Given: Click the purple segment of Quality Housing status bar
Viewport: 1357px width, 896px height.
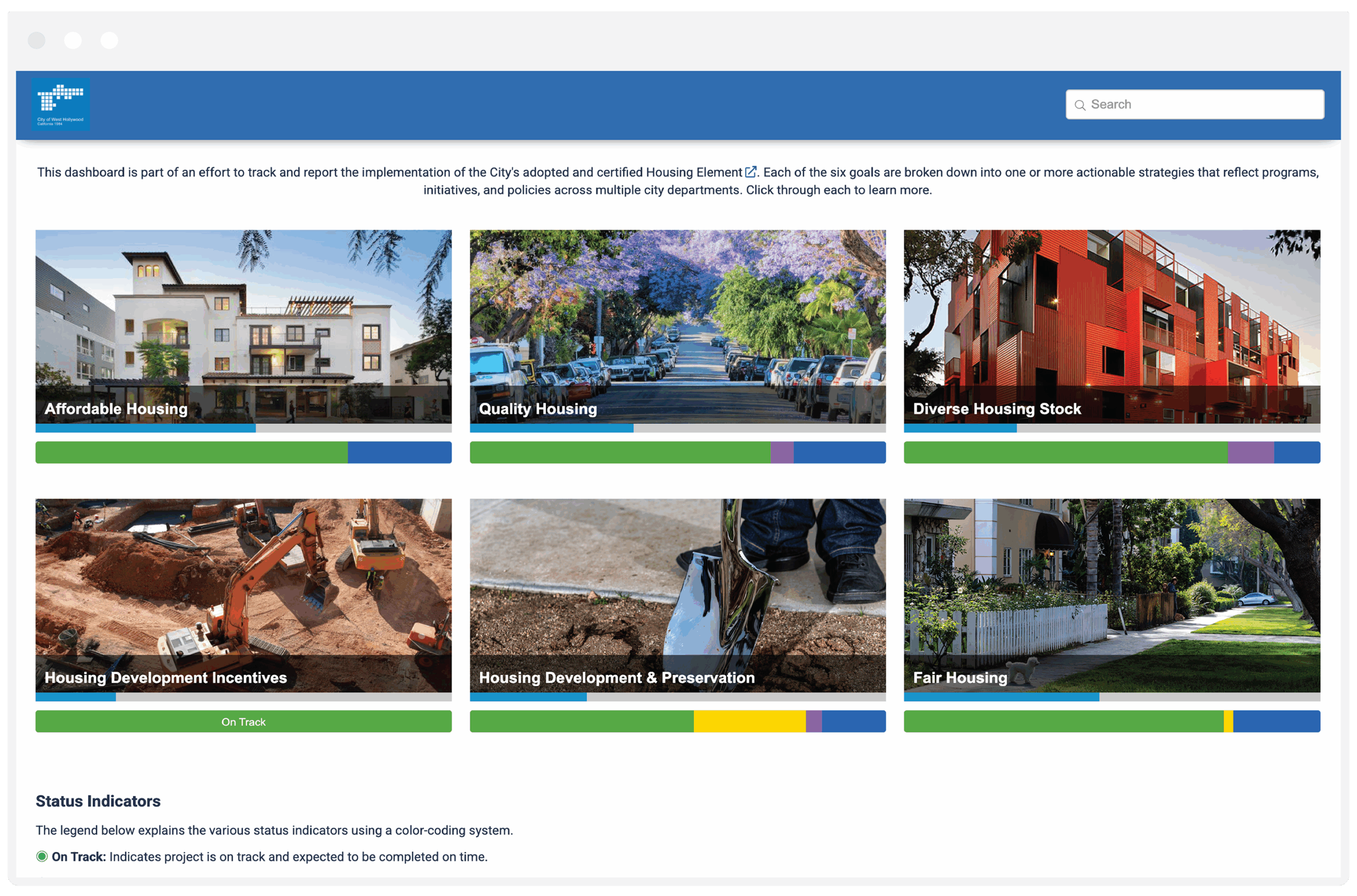Looking at the screenshot, I should click(x=782, y=453).
